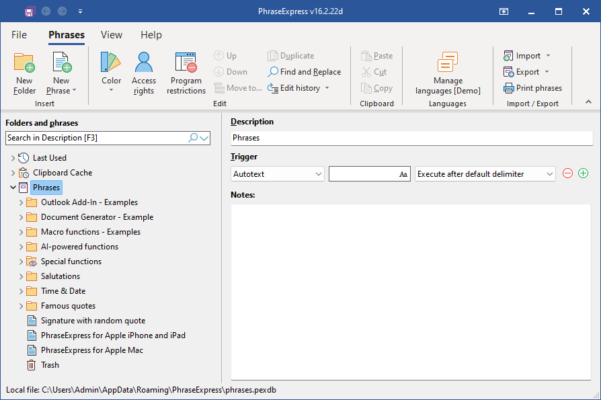Click Cut in the Clipboard group
601x400 pixels.
[x=374, y=72]
